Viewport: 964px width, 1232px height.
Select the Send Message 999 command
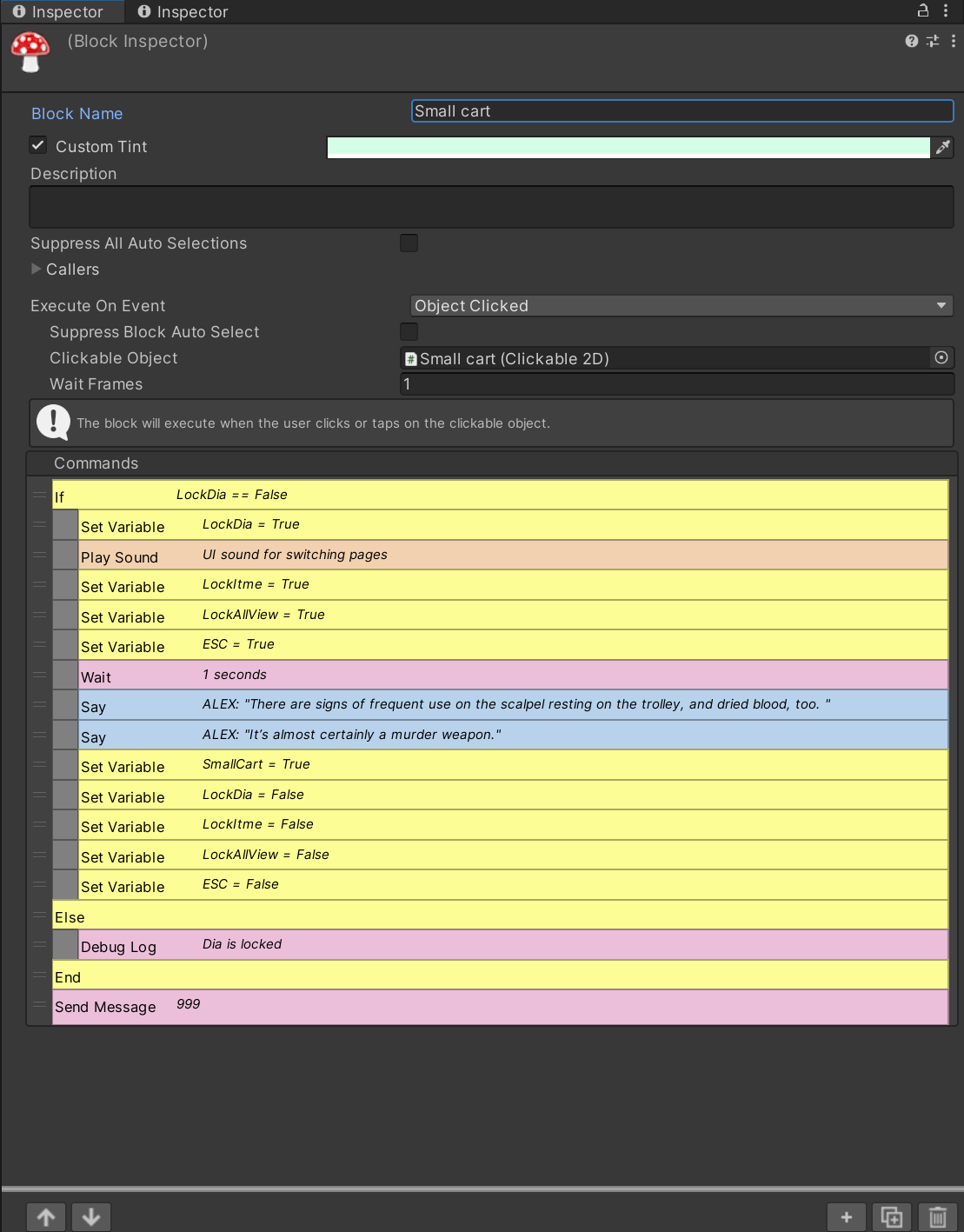(x=500, y=1007)
